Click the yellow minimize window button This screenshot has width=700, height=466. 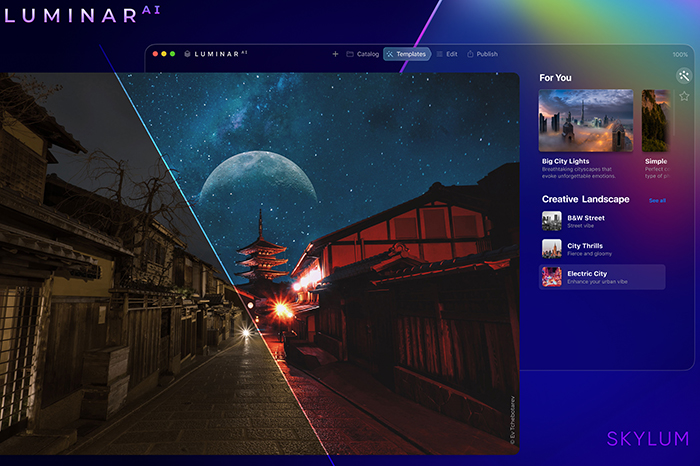coord(164,54)
